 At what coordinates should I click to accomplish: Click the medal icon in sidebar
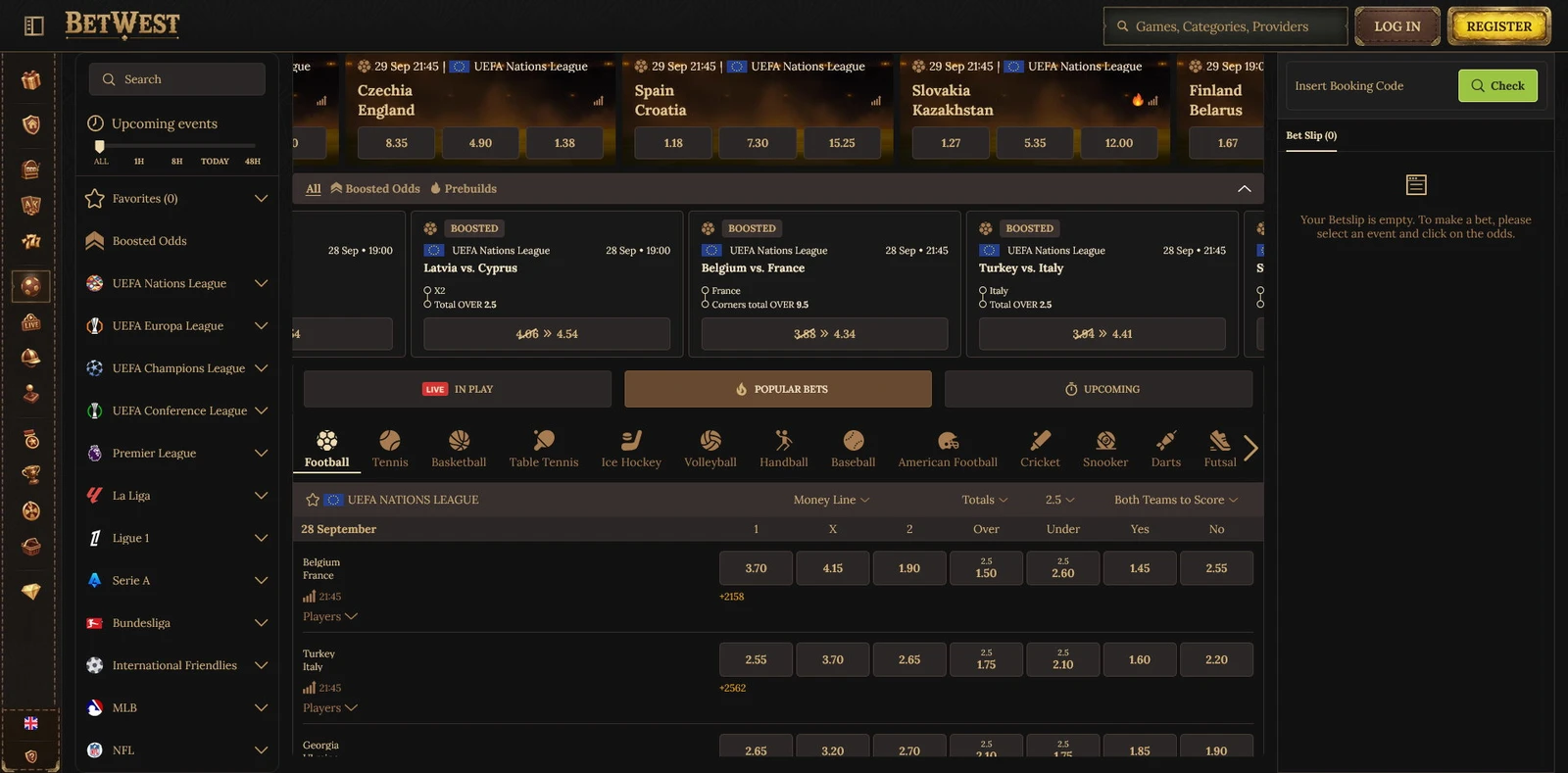click(31, 439)
